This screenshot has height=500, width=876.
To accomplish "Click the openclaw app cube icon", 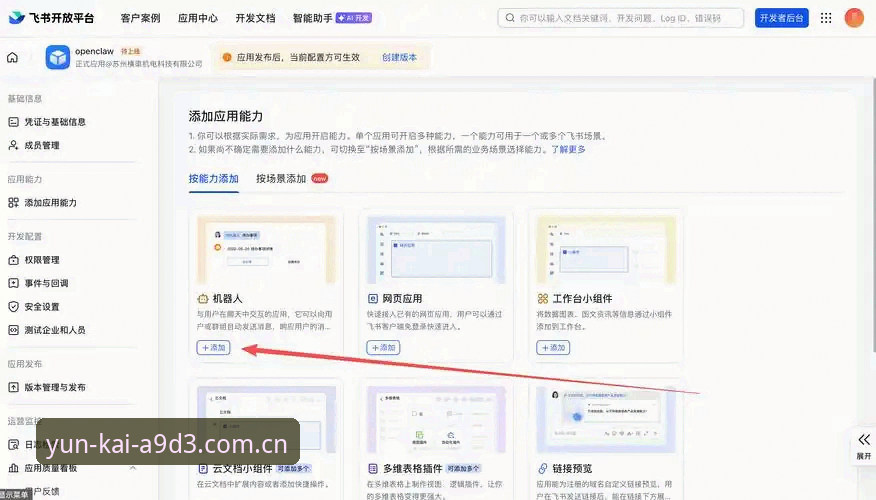I will 58,57.
